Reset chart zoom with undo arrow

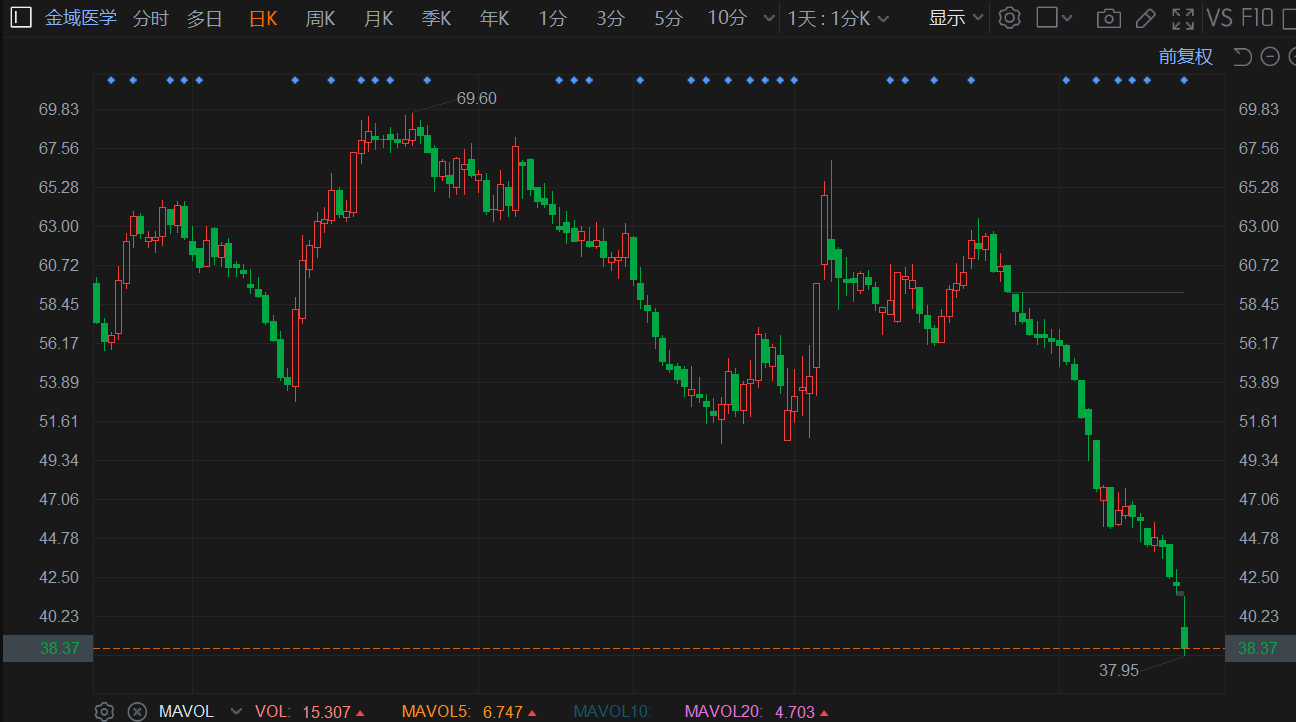click(x=1242, y=57)
